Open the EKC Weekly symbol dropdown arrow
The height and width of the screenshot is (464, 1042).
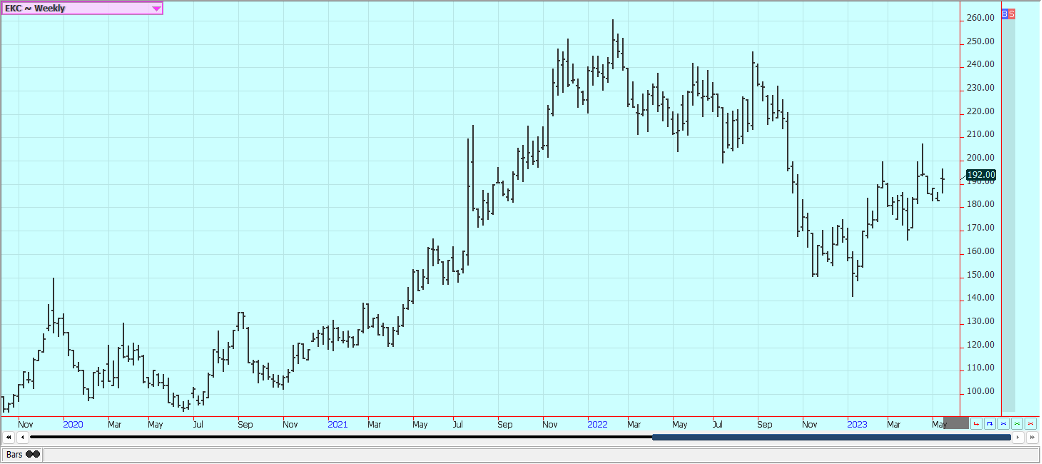tap(156, 8)
